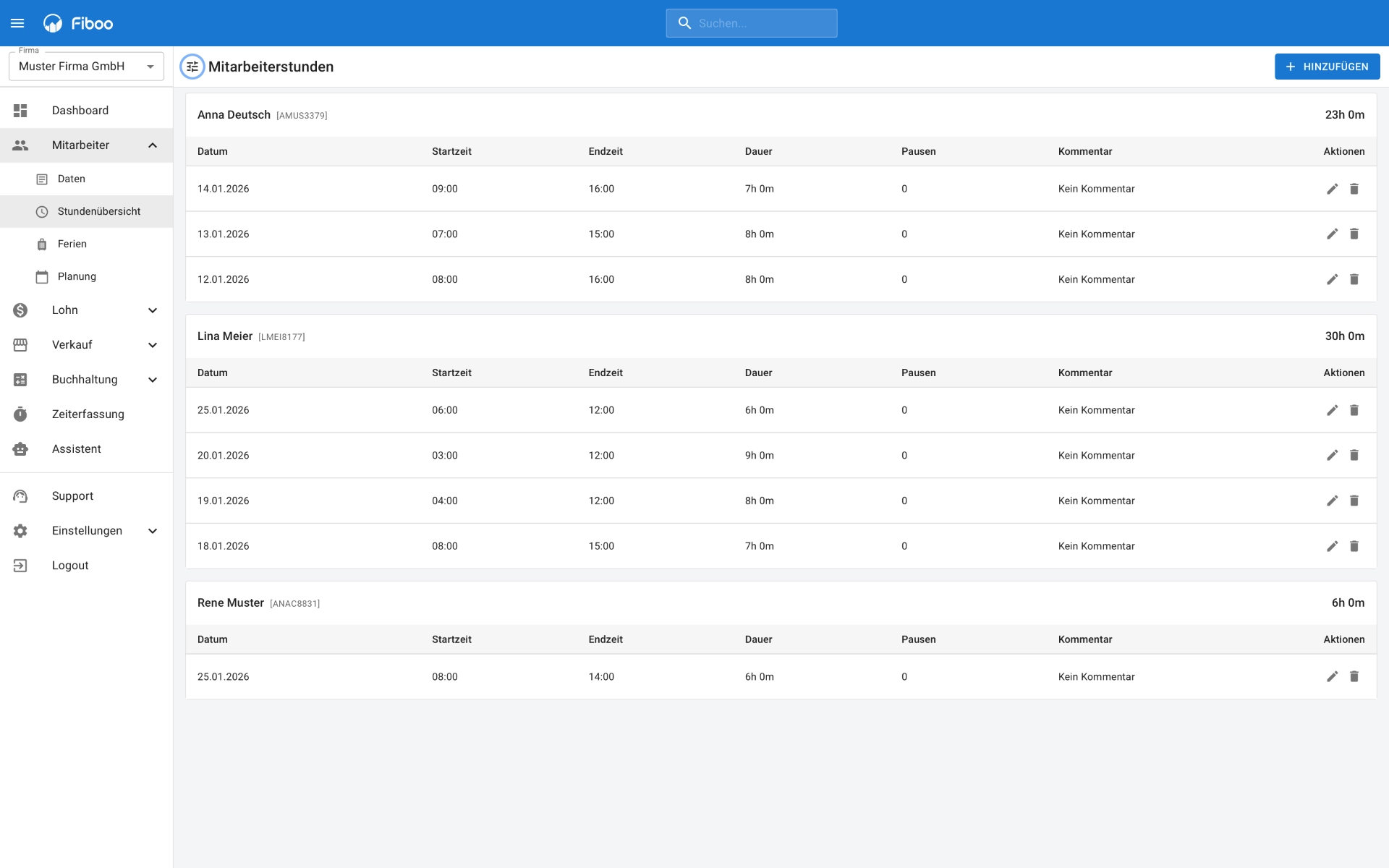Edit Rene Muster's 25.01.2026 entry
The image size is (1389, 868).
pos(1332,676)
